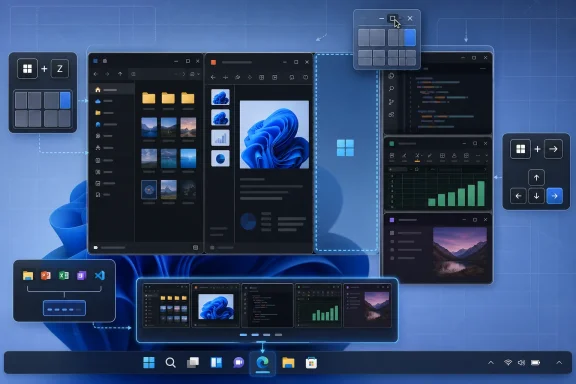Click the VS Code icon in the app group panel
This screenshot has width=576, height=384.
point(100,275)
